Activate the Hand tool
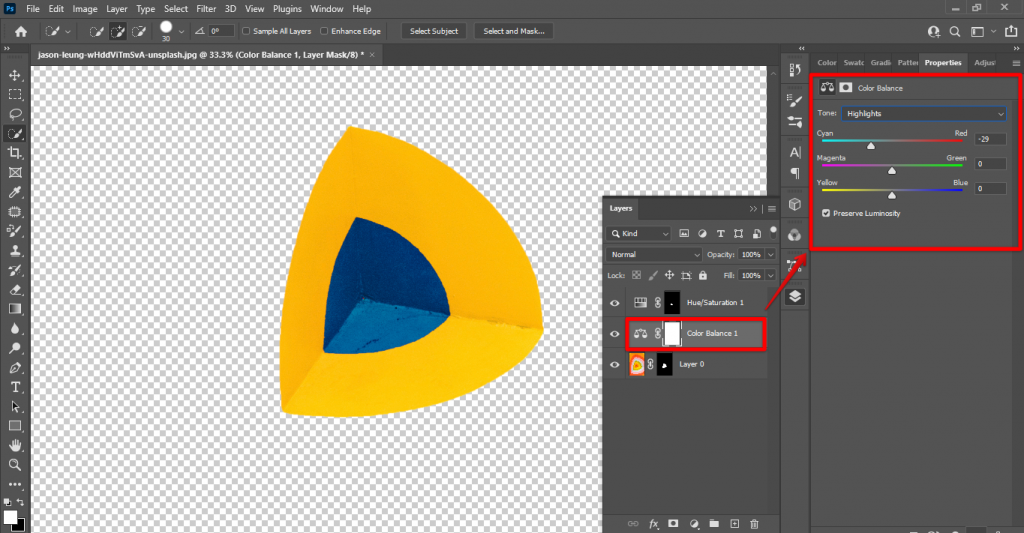The height and width of the screenshot is (533, 1024). pos(15,445)
